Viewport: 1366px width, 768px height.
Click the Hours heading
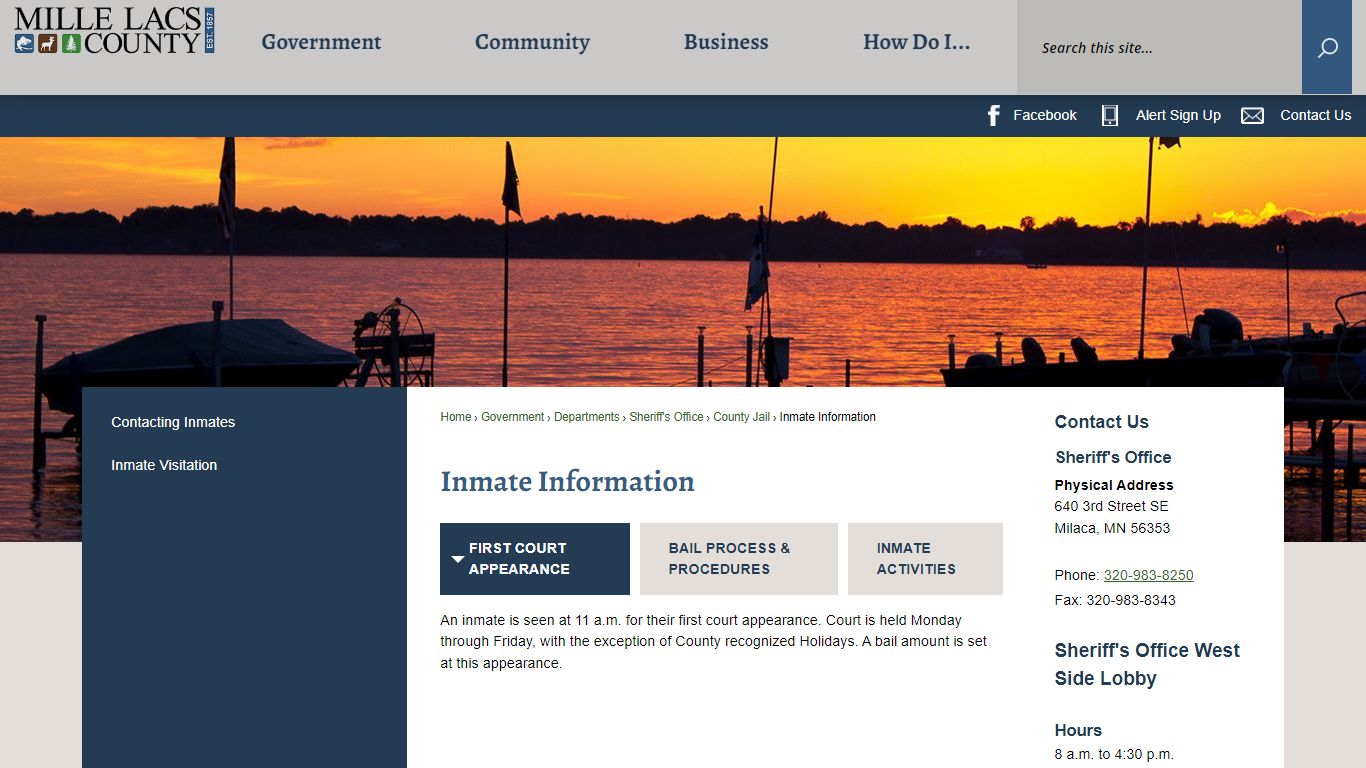coord(1078,730)
